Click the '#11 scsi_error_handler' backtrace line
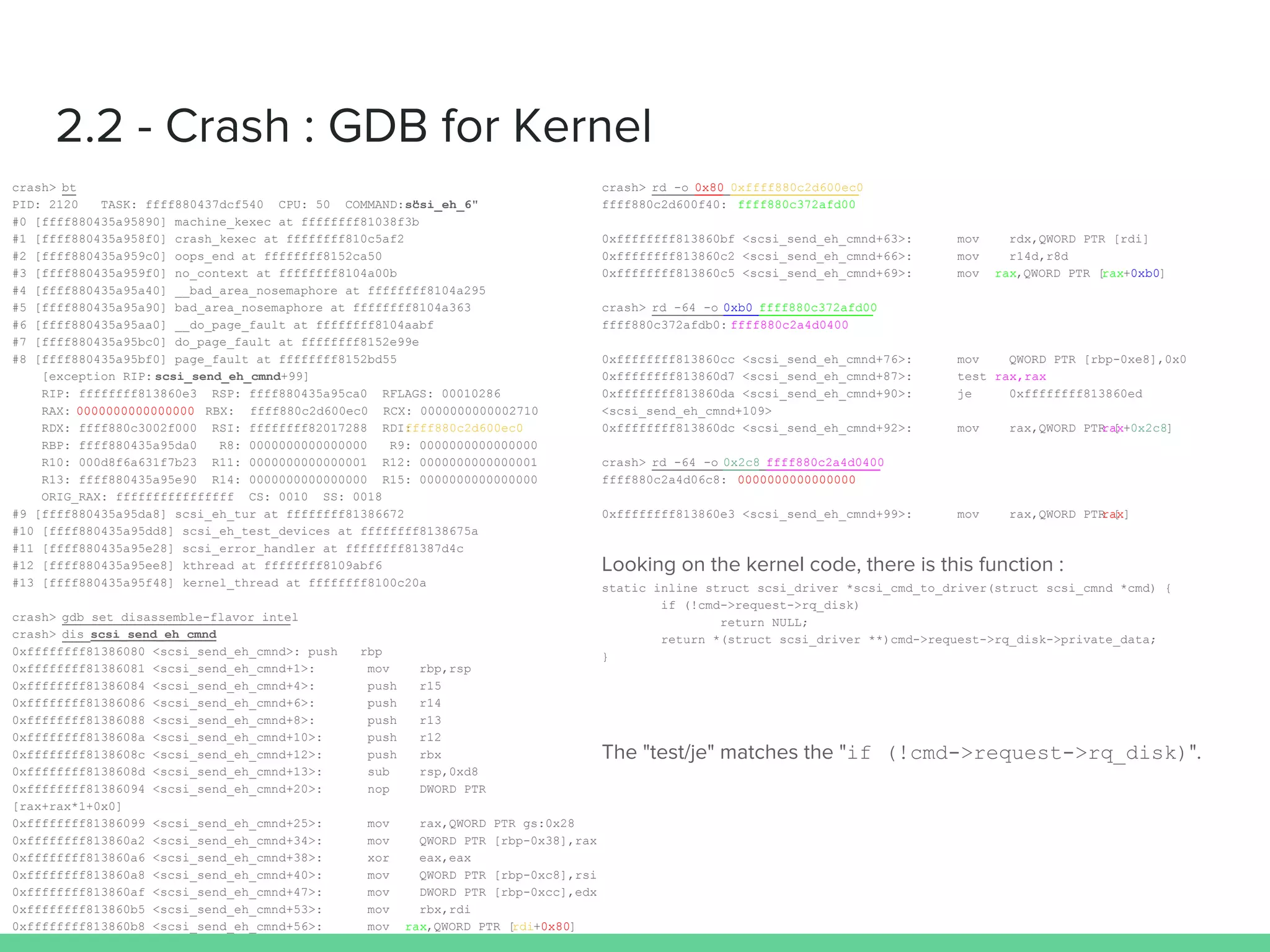Viewport: 1270px width, 952px height. [x=238, y=549]
